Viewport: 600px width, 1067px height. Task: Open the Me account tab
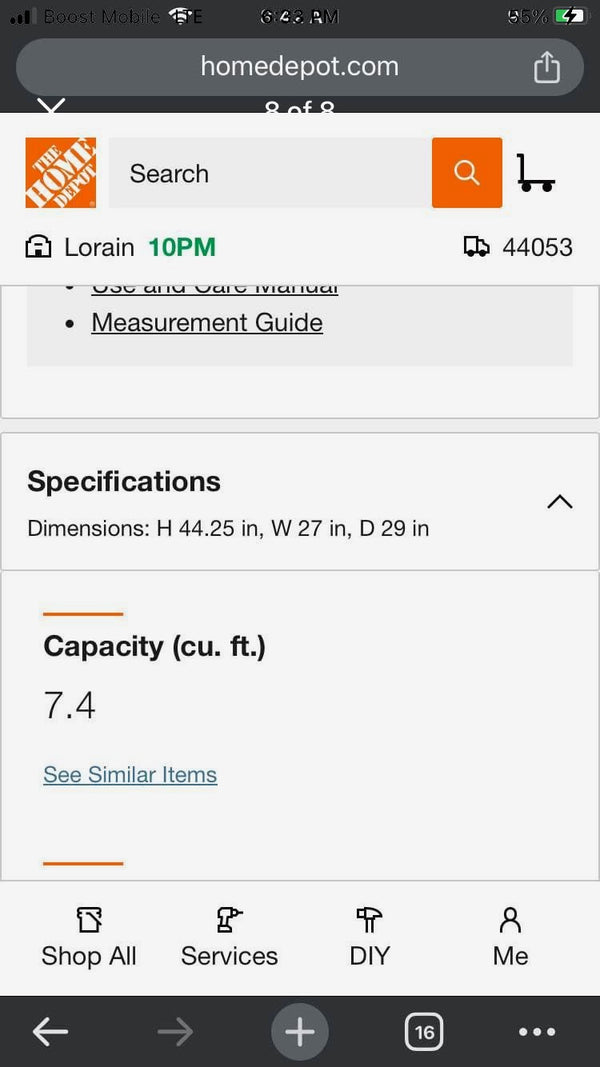(510, 937)
